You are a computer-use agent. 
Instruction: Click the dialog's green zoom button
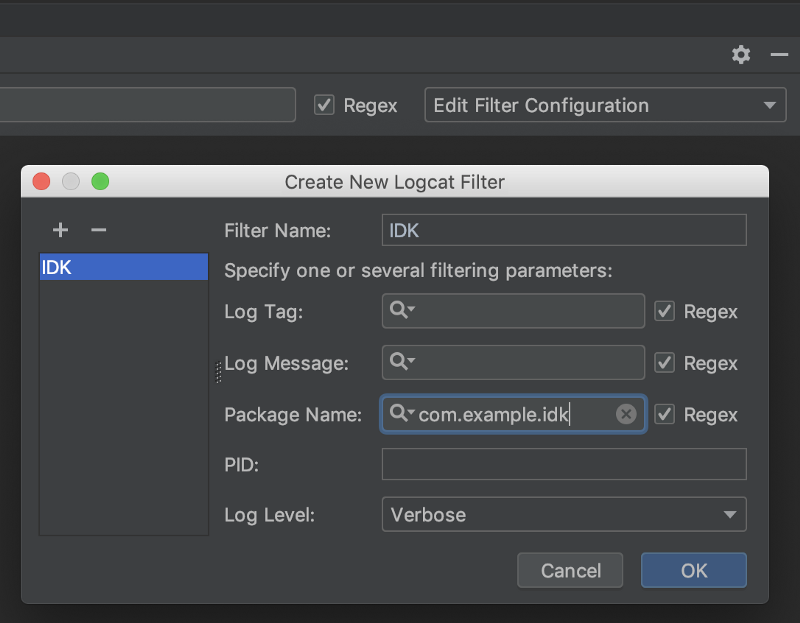coord(100,182)
